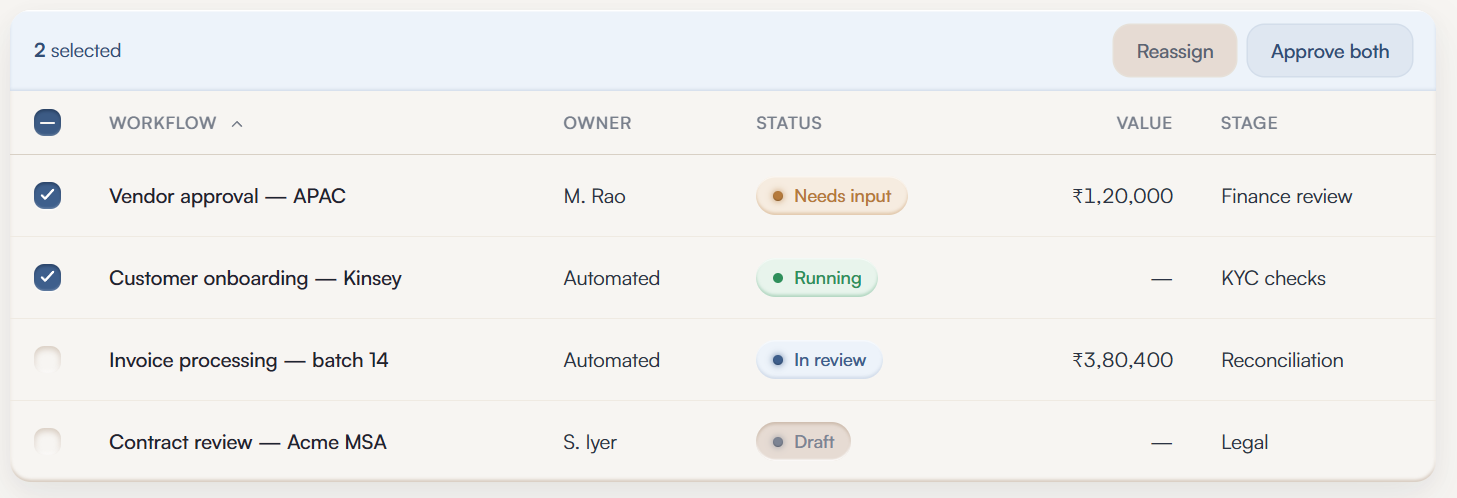Sort by the Status column header
Viewport: 1457px width, 498px height.
pos(789,123)
